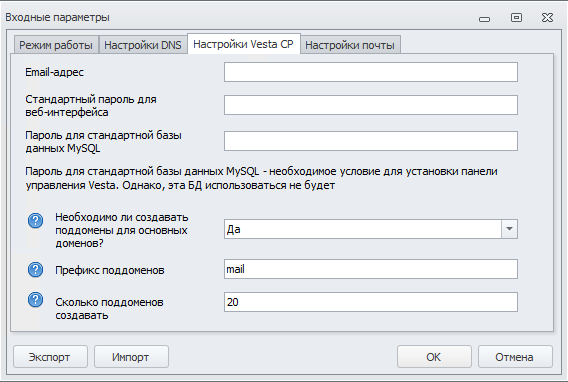Edit the subdomain prefix field containing mail
Image resolution: width=568 pixels, height=382 pixels.
(x=371, y=269)
